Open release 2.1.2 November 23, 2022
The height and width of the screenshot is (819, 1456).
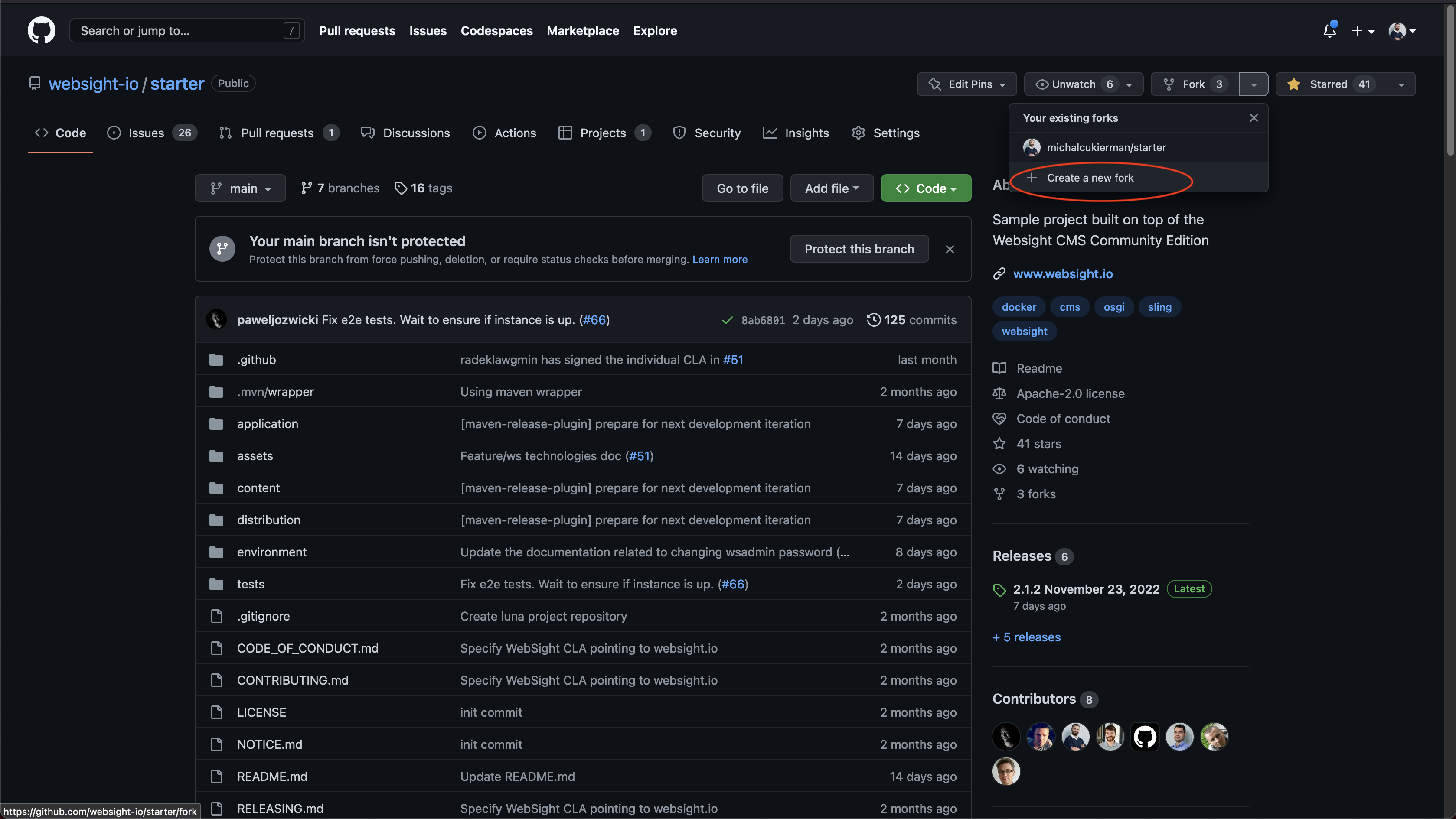(x=1086, y=589)
